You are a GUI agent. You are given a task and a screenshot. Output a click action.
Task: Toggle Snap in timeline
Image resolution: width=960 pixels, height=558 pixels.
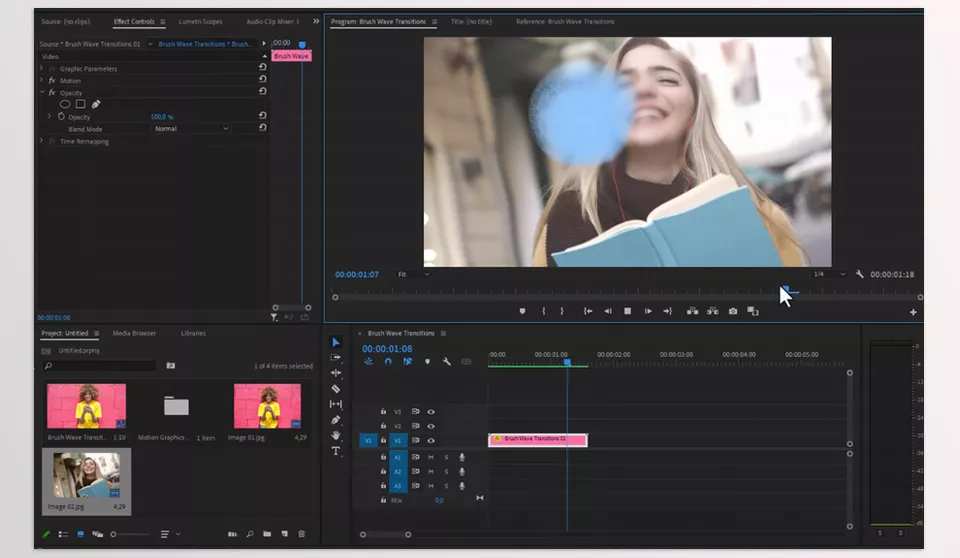point(388,361)
